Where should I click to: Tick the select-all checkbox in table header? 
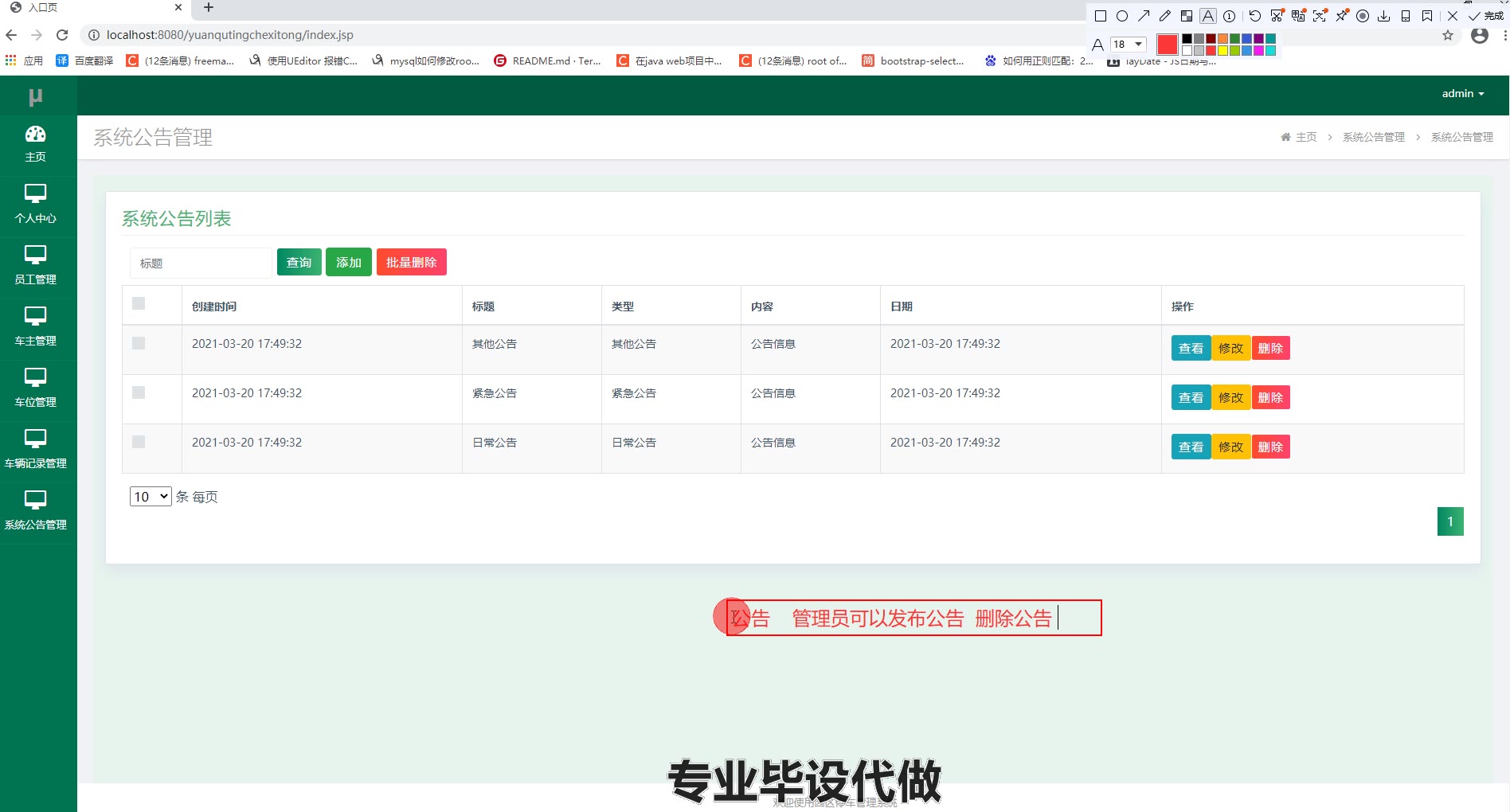[x=139, y=303]
